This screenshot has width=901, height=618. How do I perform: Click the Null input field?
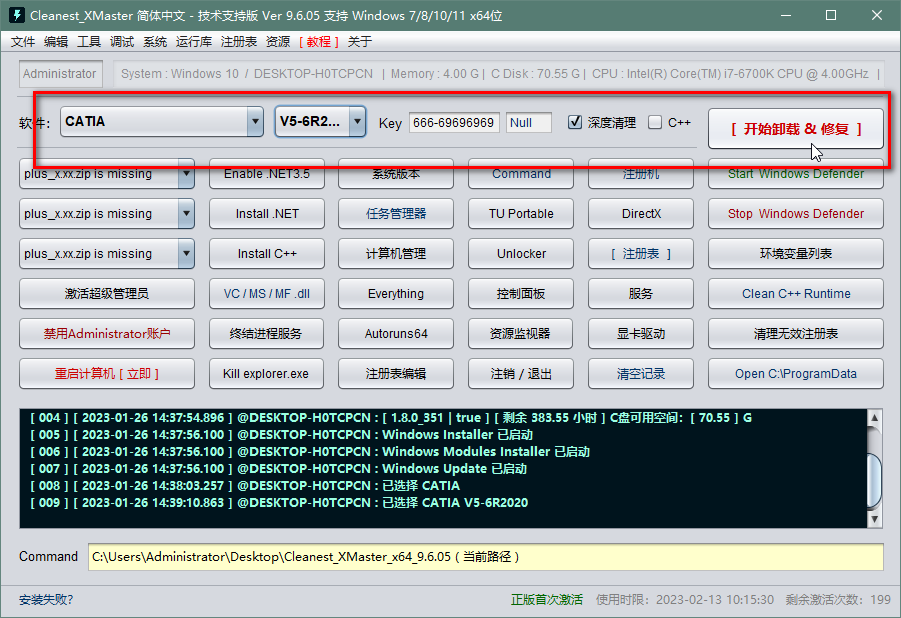(529, 122)
